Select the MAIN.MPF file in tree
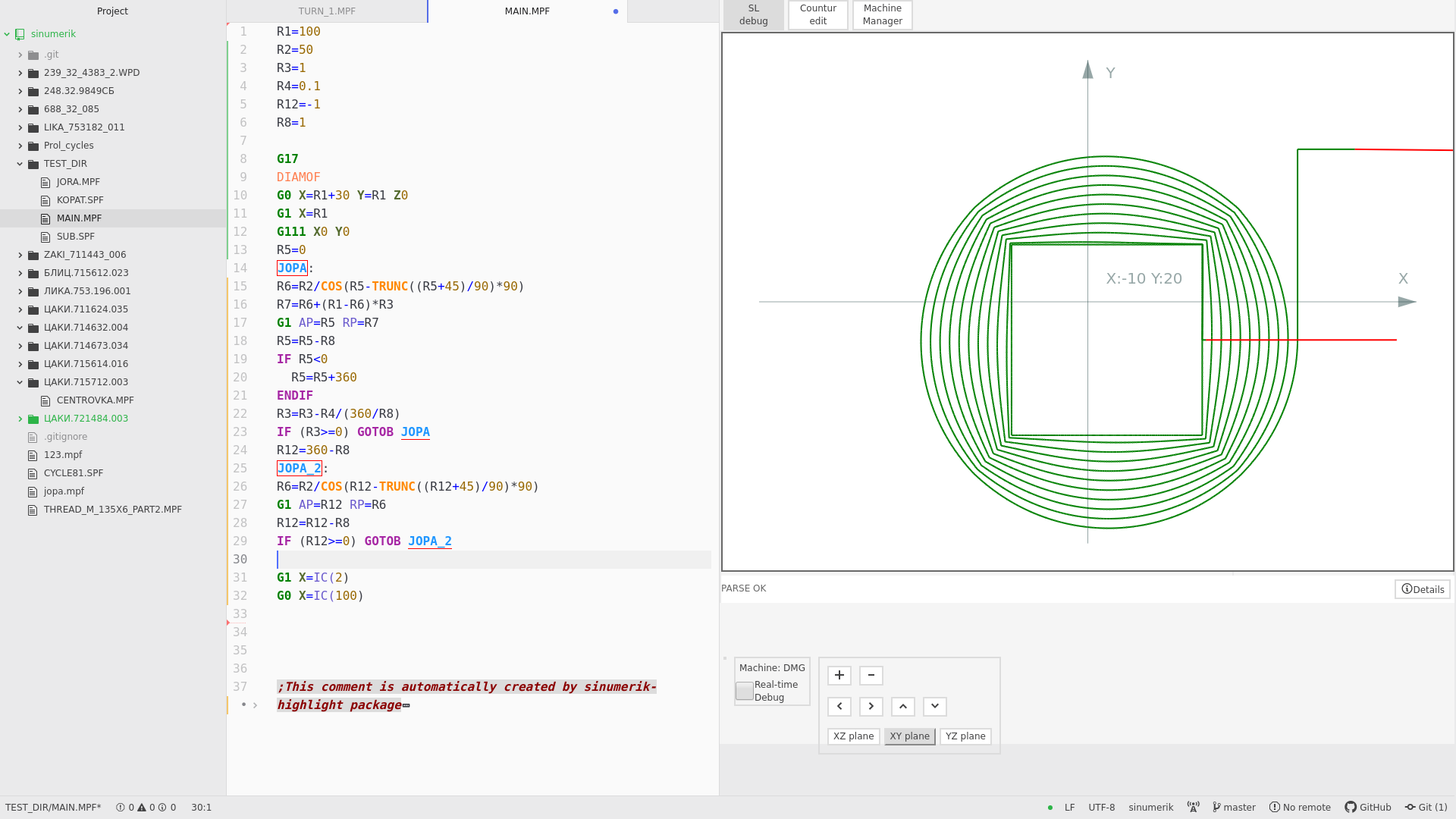The image size is (1456, 819). 112,218
